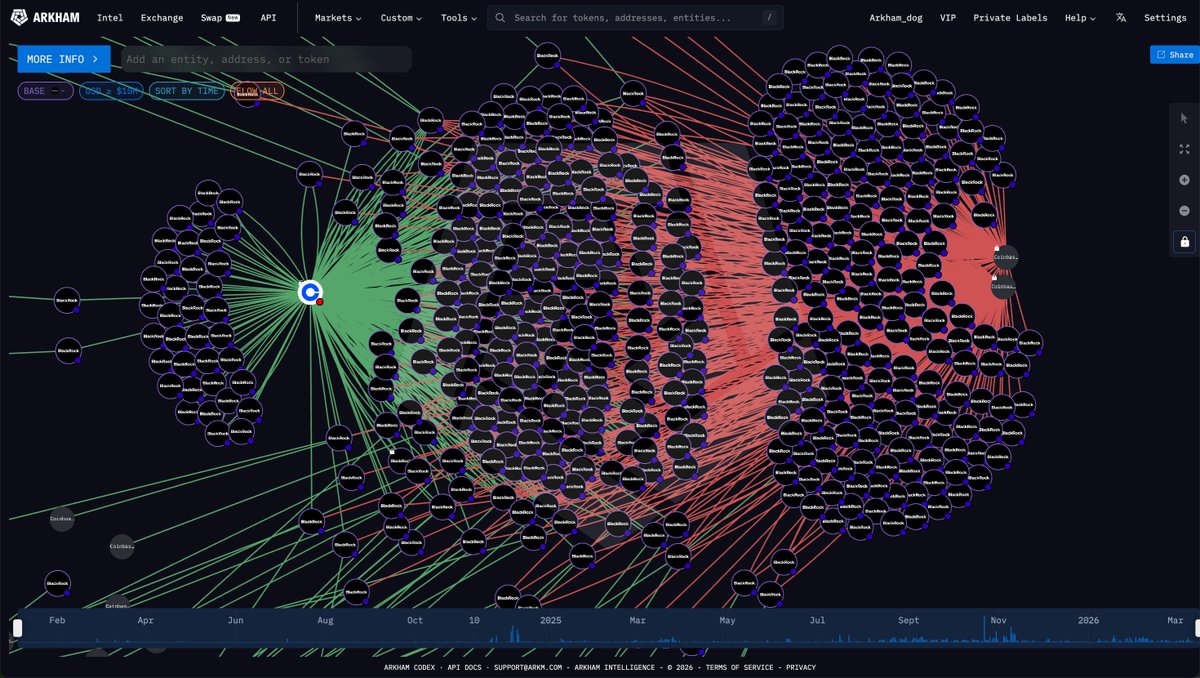Toggle the SORT BY TIME chip

(x=187, y=91)
